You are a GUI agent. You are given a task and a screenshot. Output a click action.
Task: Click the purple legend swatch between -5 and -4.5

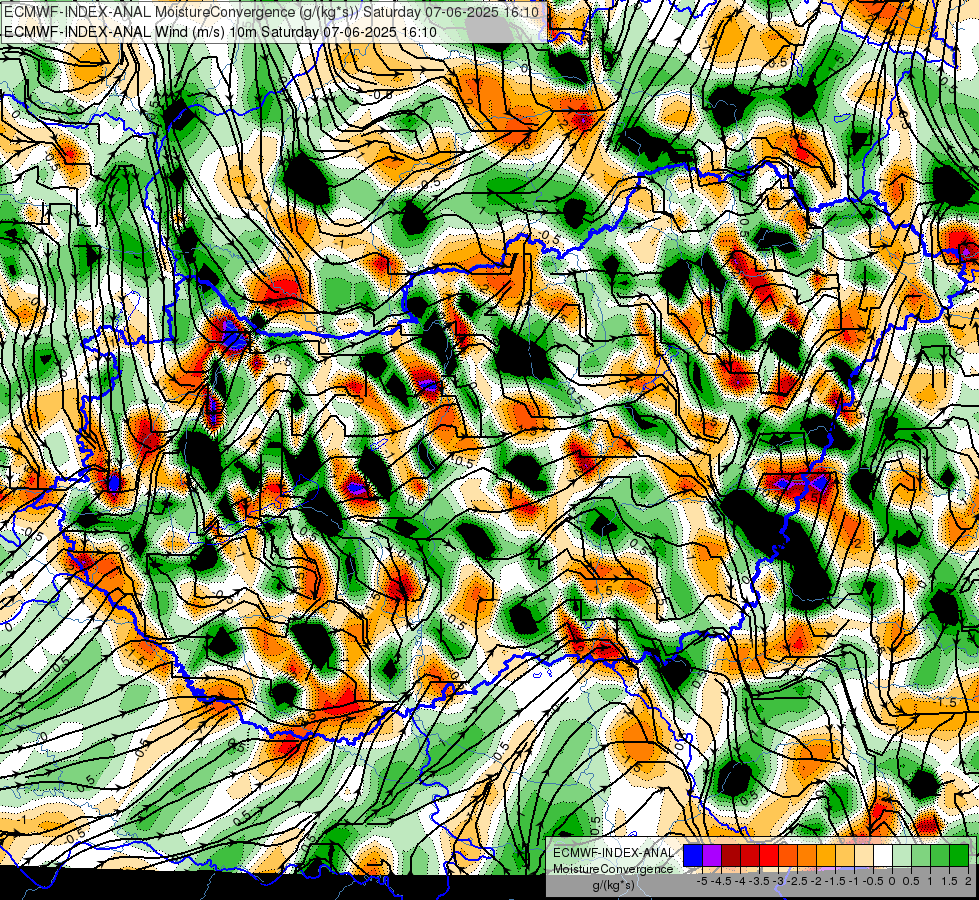(712, 855)
